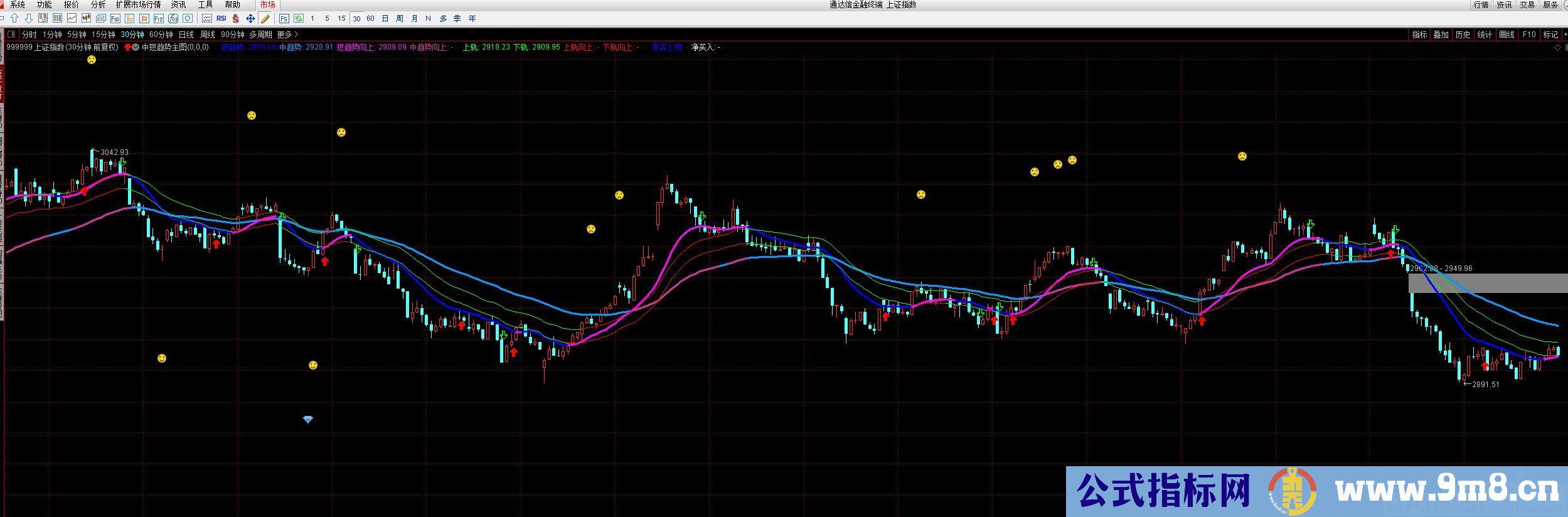
Task: Expand the 更多 periods list
Action: click(x=287, y=35)
